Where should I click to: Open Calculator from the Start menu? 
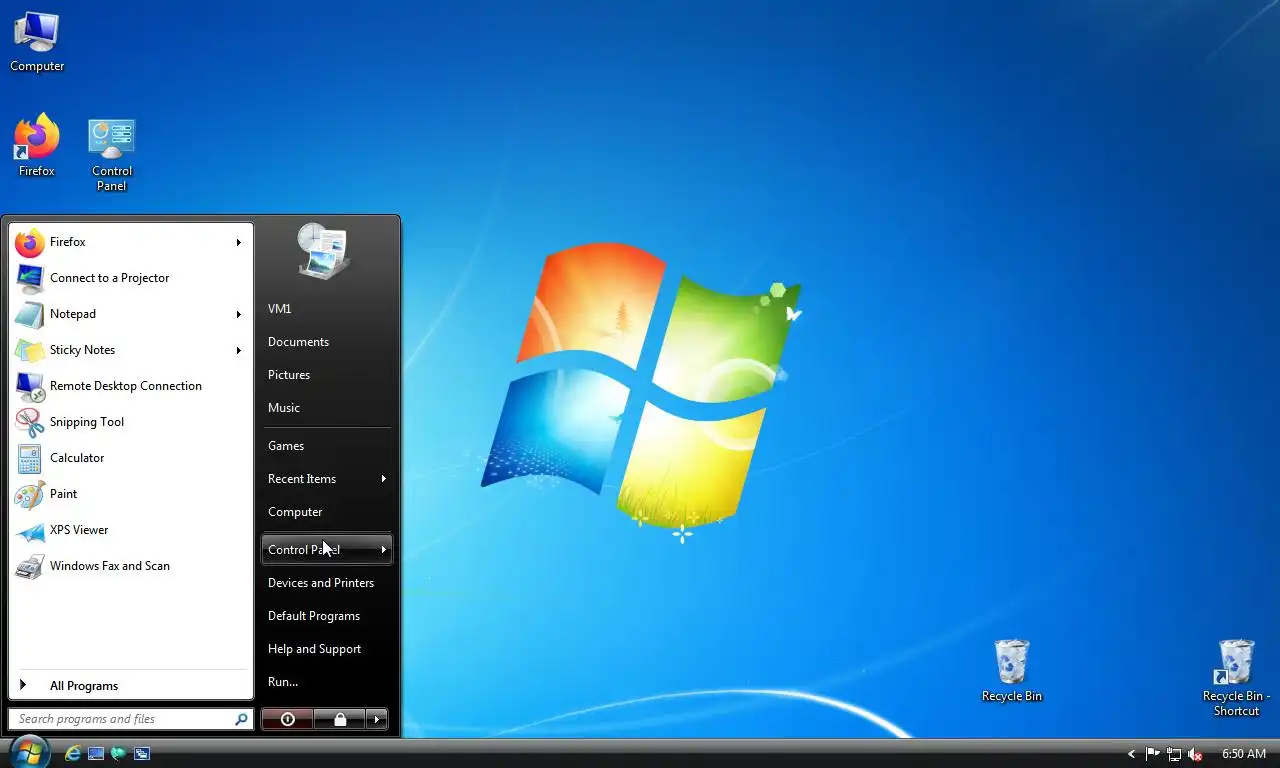130,458
